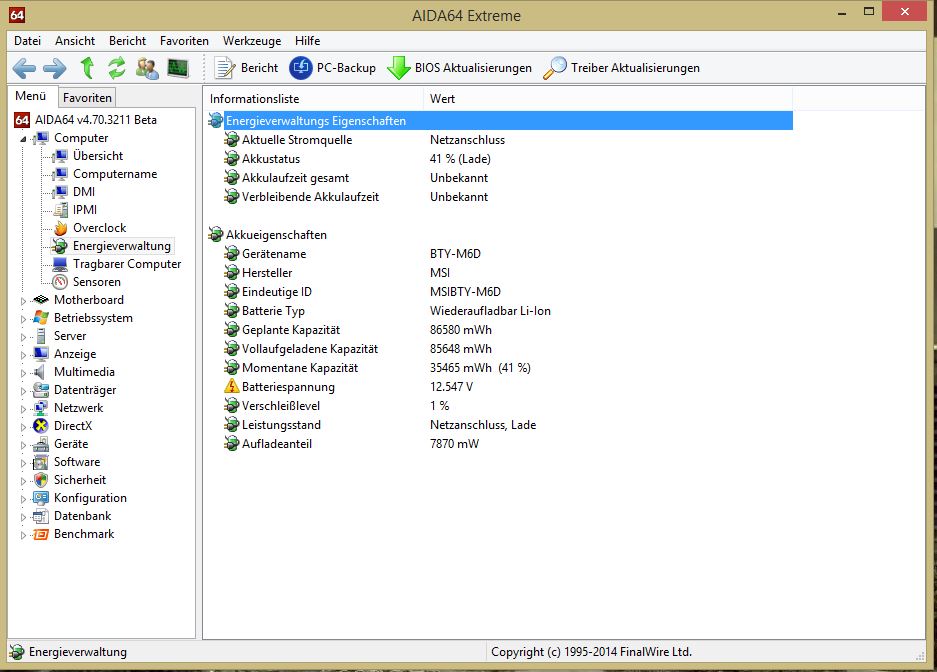This screenshot has height=672, width=937.
Task: Select Übersicht in the tree
Action: (98, 156)
